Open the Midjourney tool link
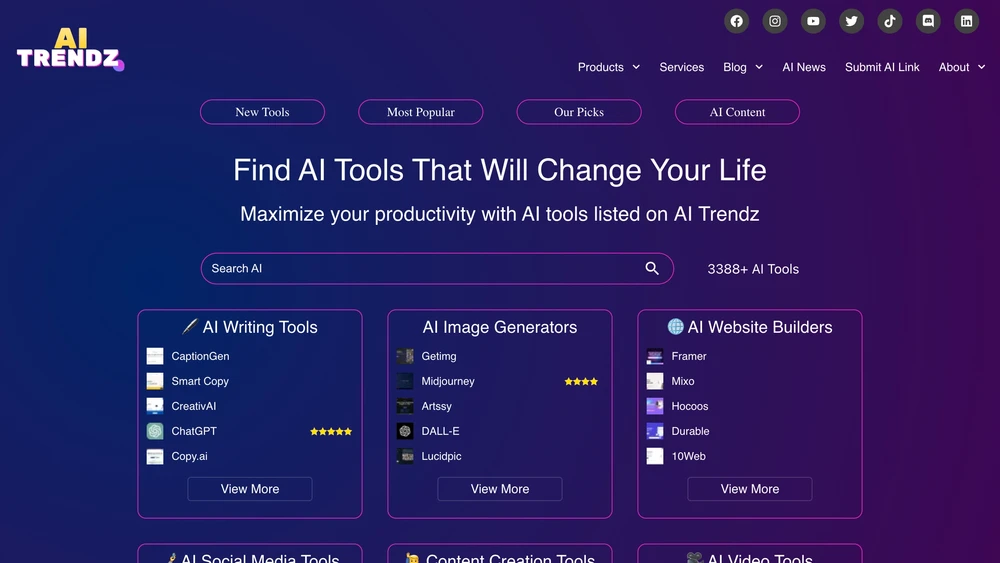Screen dimensions: 1000x563 (448, 381)
